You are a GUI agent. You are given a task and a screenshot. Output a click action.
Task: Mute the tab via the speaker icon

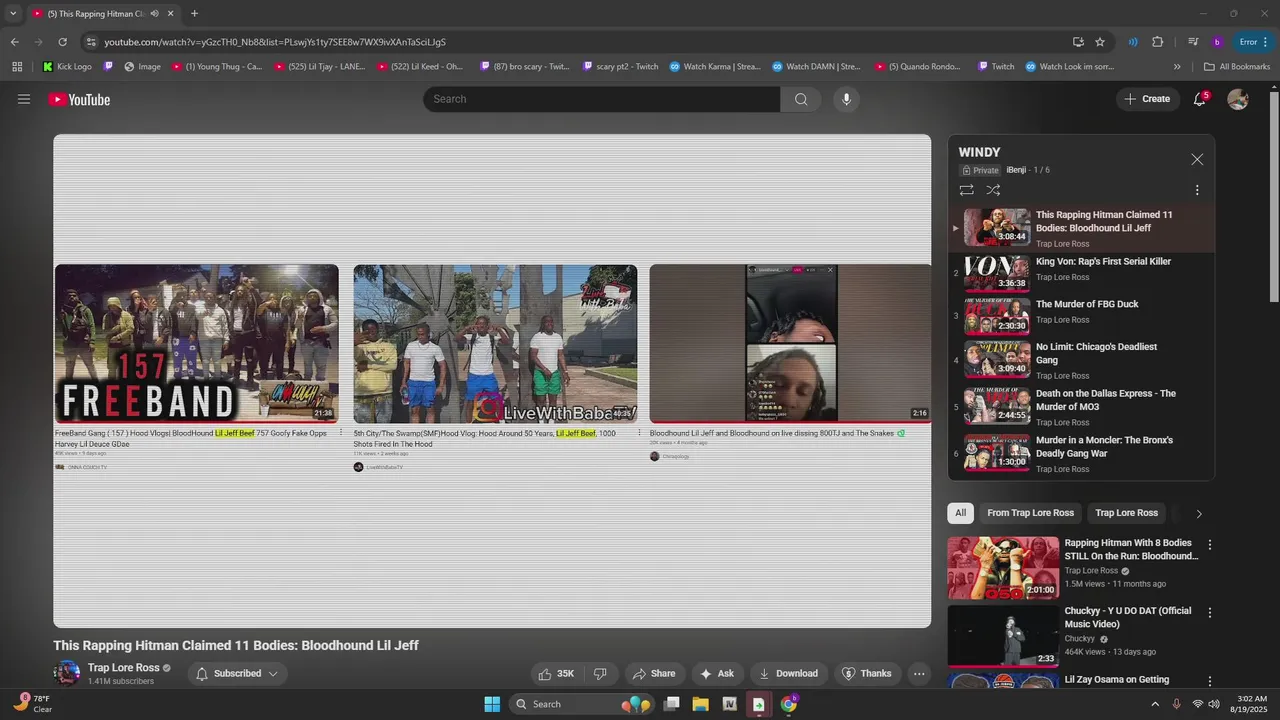pyautogui.click(x=154, y=13)
